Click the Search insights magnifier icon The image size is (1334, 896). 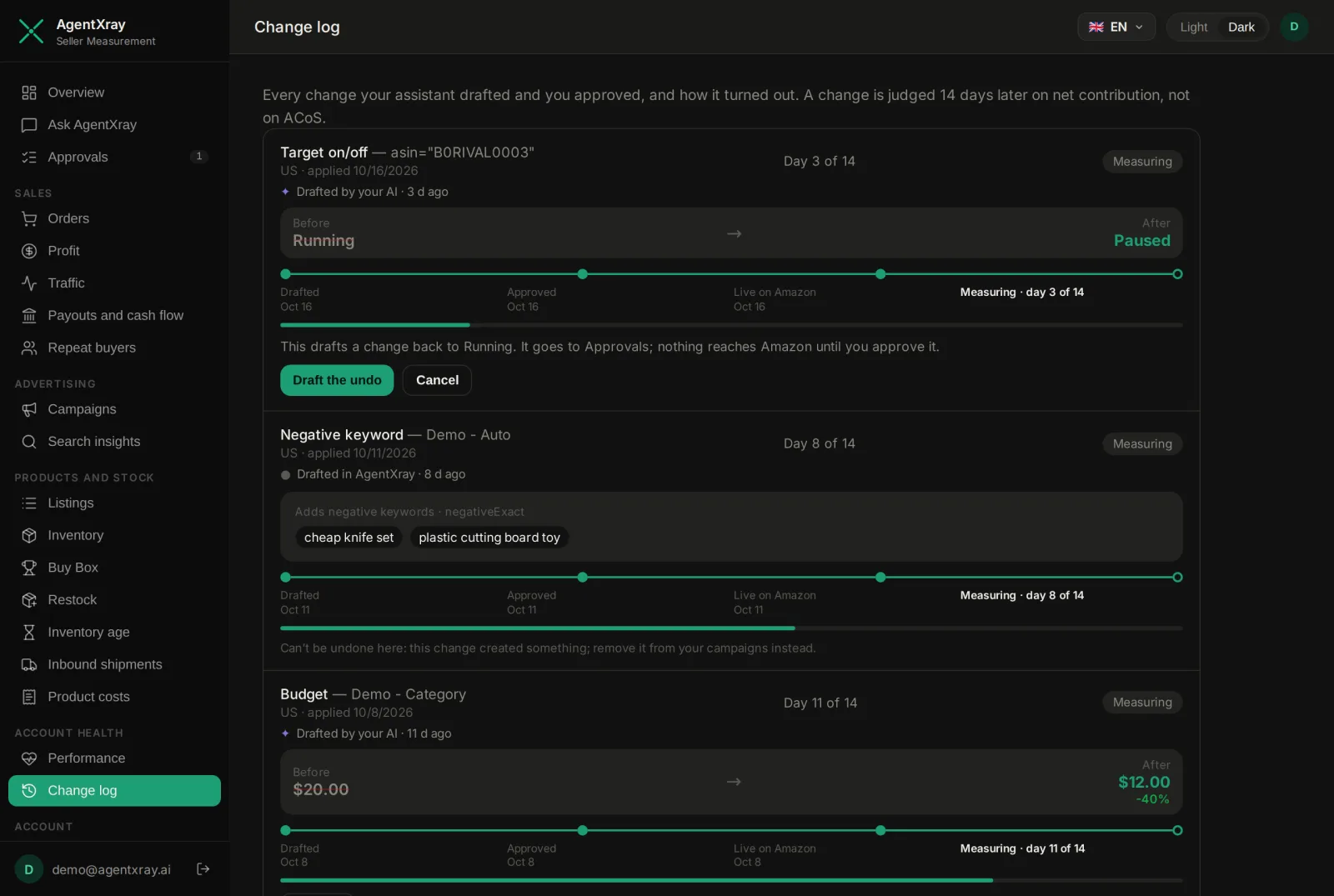(x=29, y=442)
